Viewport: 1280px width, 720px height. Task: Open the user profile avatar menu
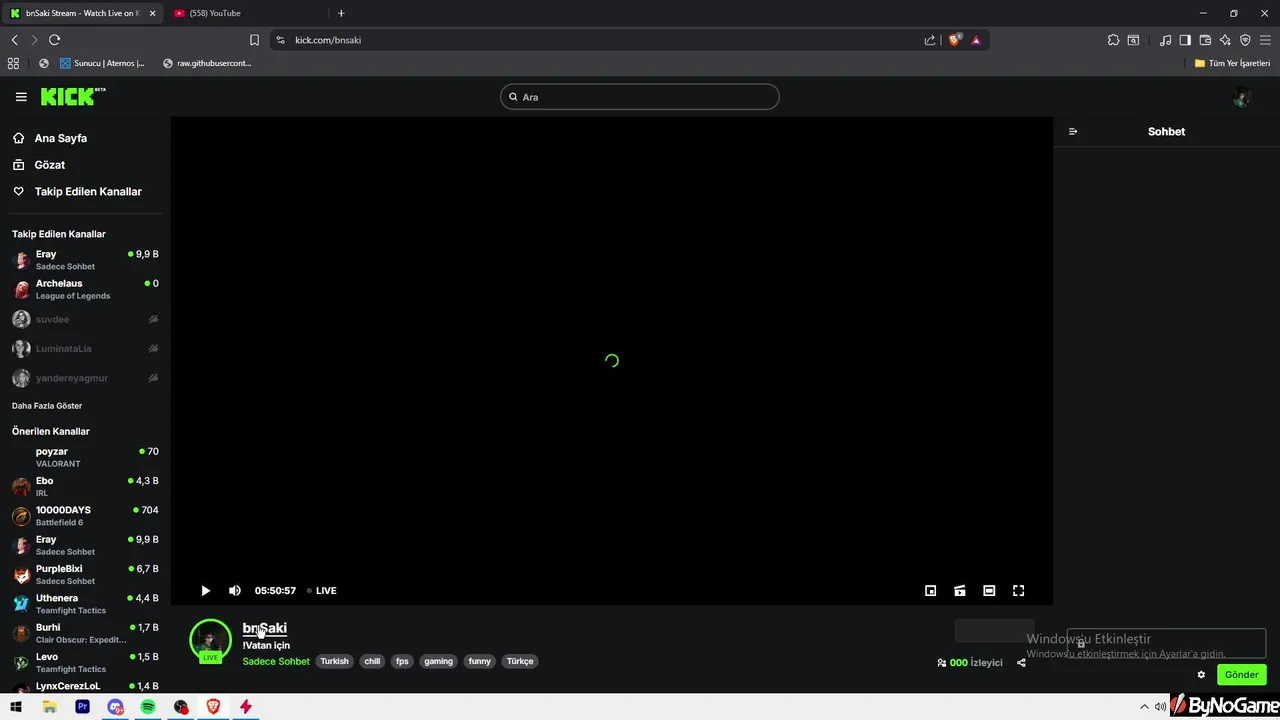click(x=1242, y=97)
